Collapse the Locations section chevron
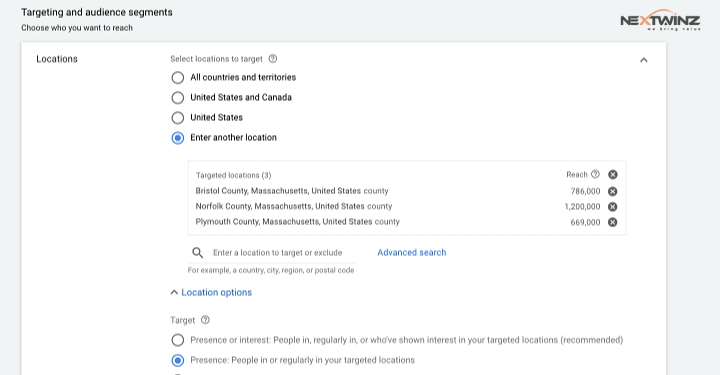720x375 pixels. tap(644, 60)
